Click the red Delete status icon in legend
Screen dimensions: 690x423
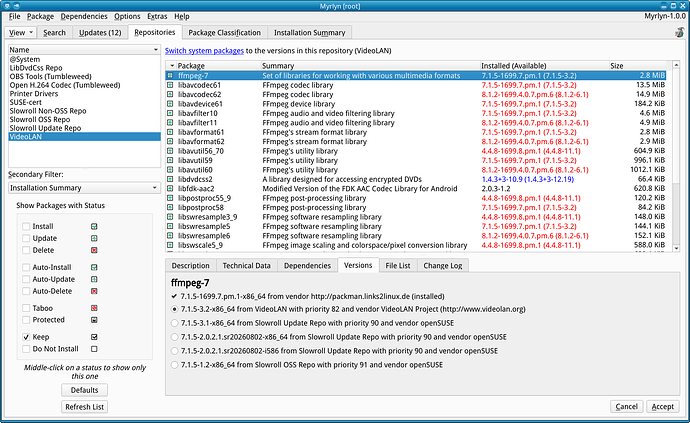click(94, 250)
